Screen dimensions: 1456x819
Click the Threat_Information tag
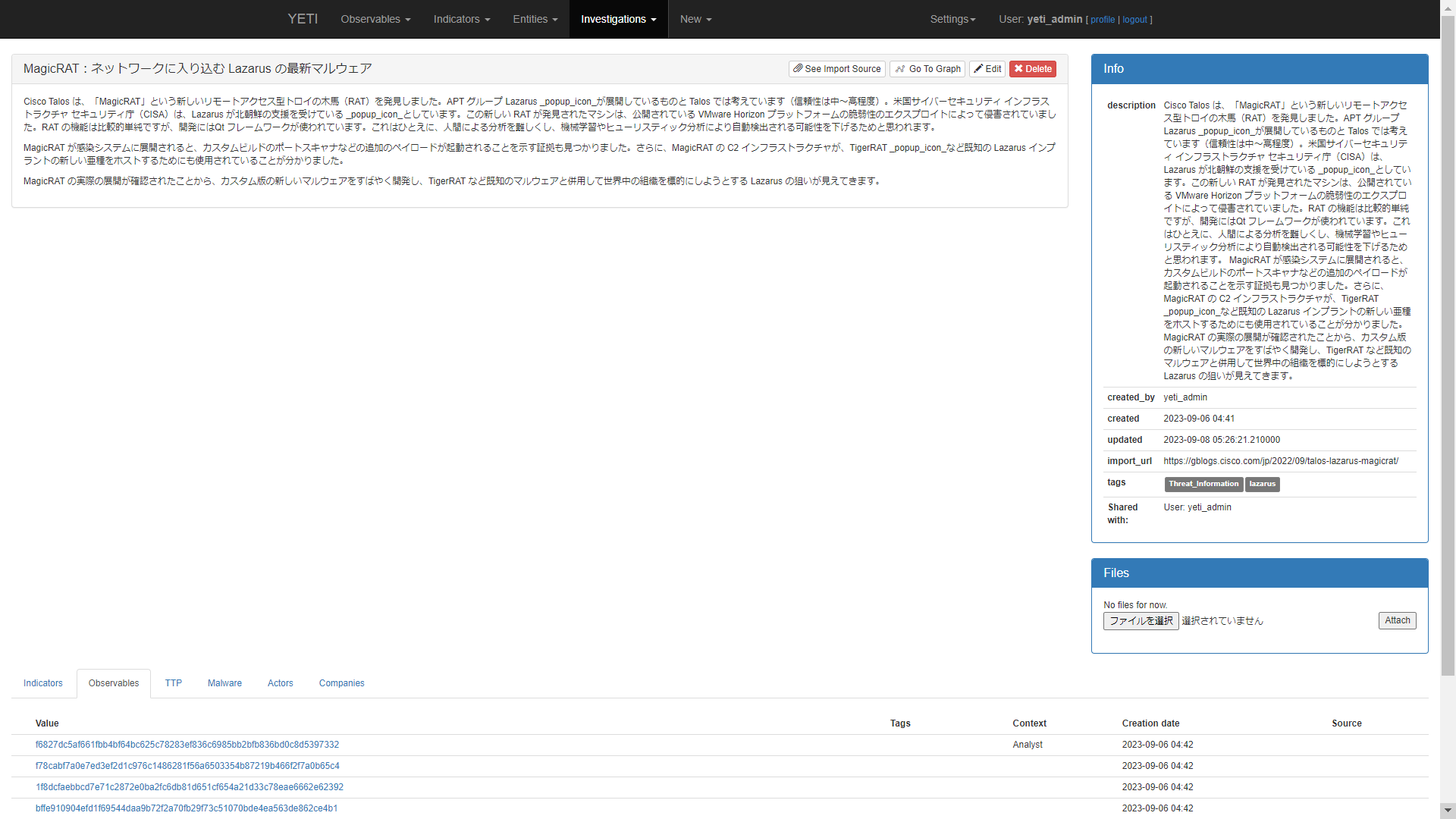point(1203,484)
